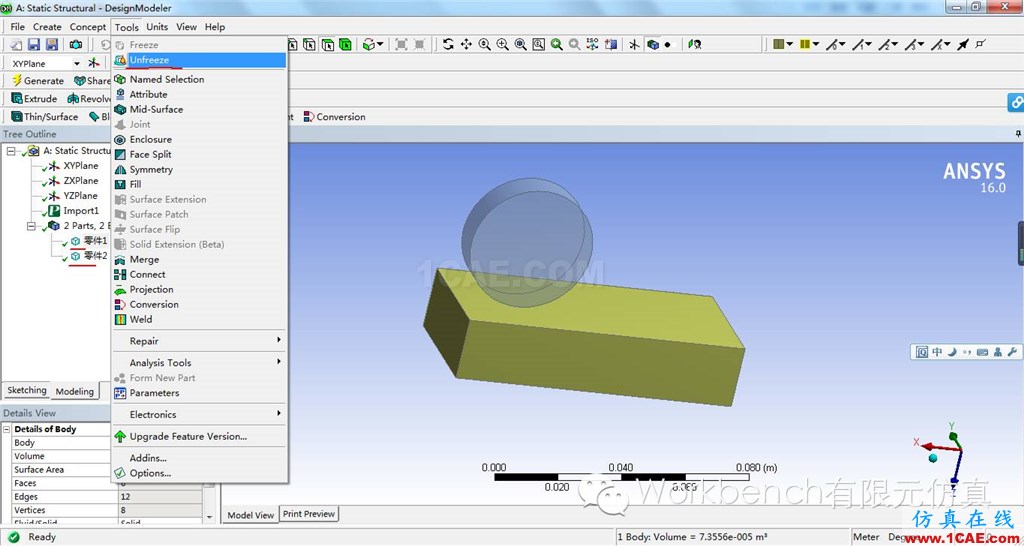Viewport: 1024px width, 546px height.
Task: Click the blue link button at right edge
Action: tap(1016, 103)
